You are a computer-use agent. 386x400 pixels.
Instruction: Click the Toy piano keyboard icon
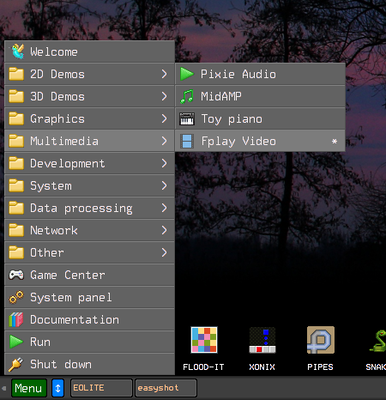[x=187, y=119]
